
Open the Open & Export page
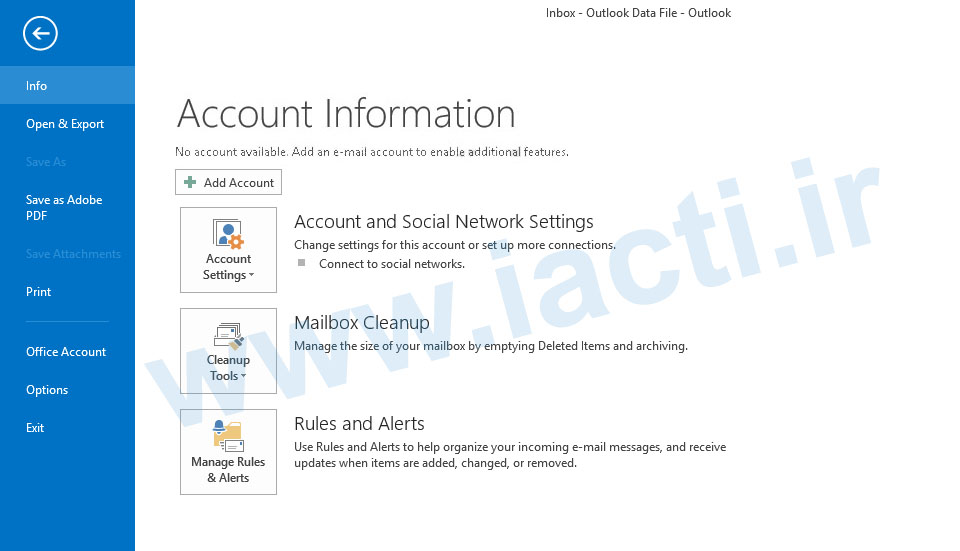[x=65, y=124]
